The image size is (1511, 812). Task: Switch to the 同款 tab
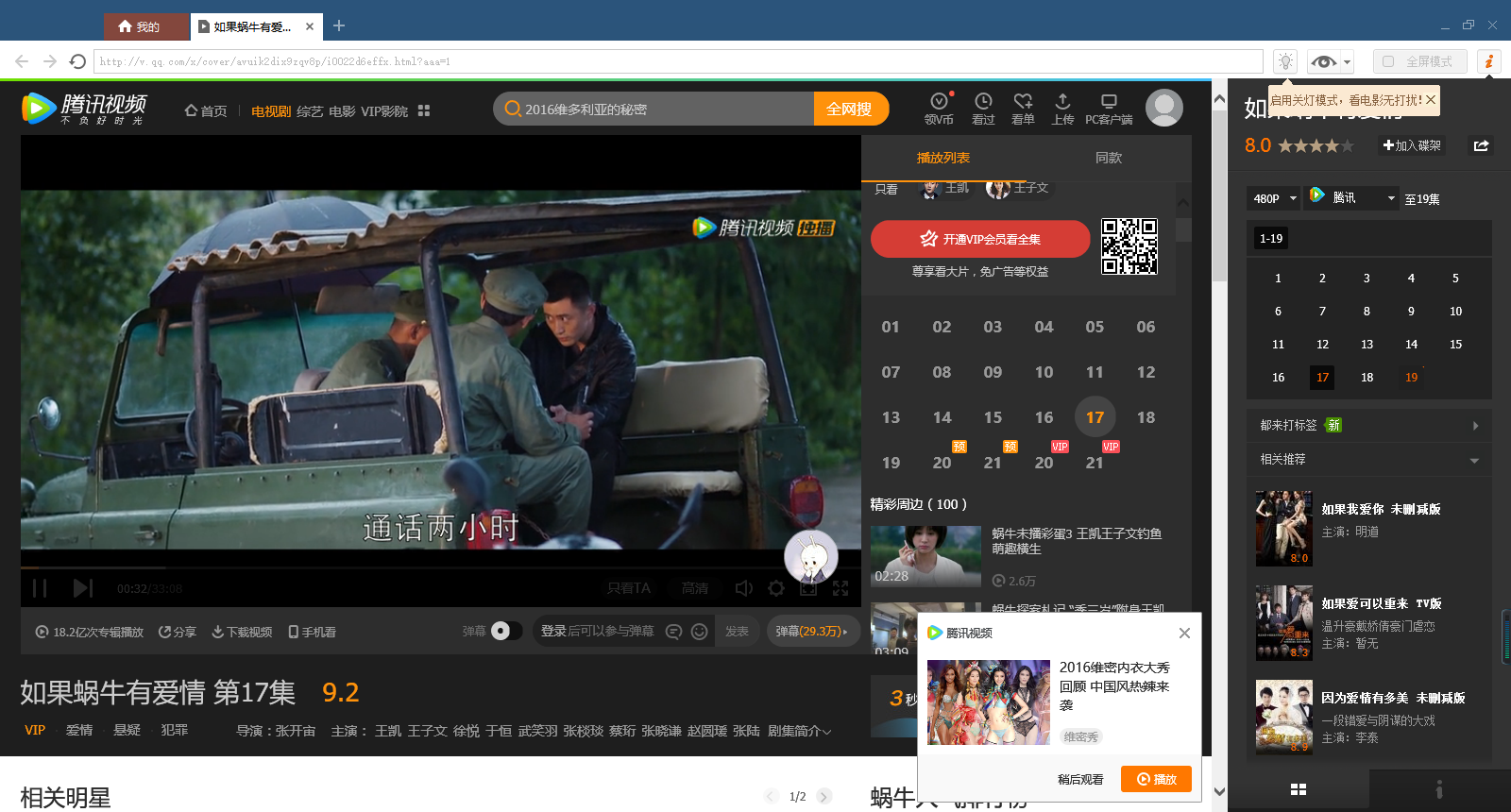click(1109, 158)
